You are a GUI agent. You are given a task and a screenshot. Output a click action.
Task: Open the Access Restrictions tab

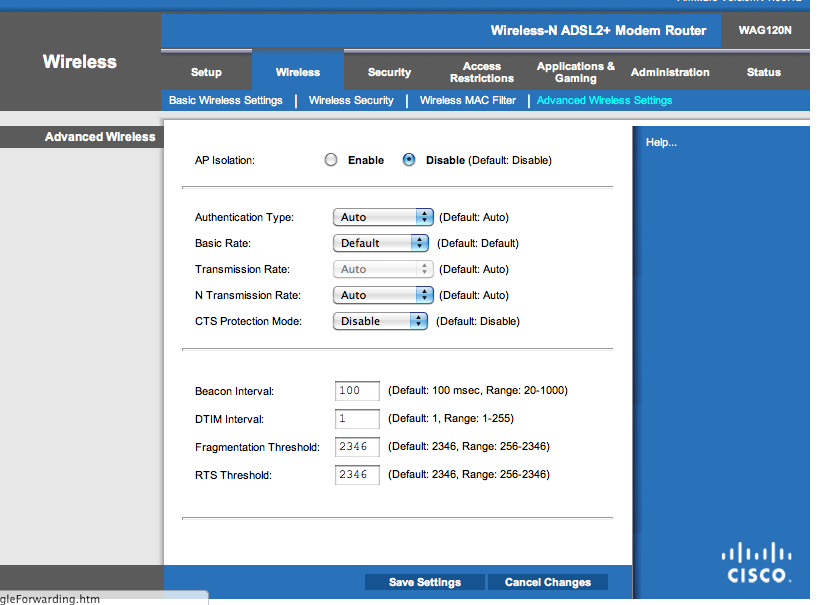(x=482, y=72)
